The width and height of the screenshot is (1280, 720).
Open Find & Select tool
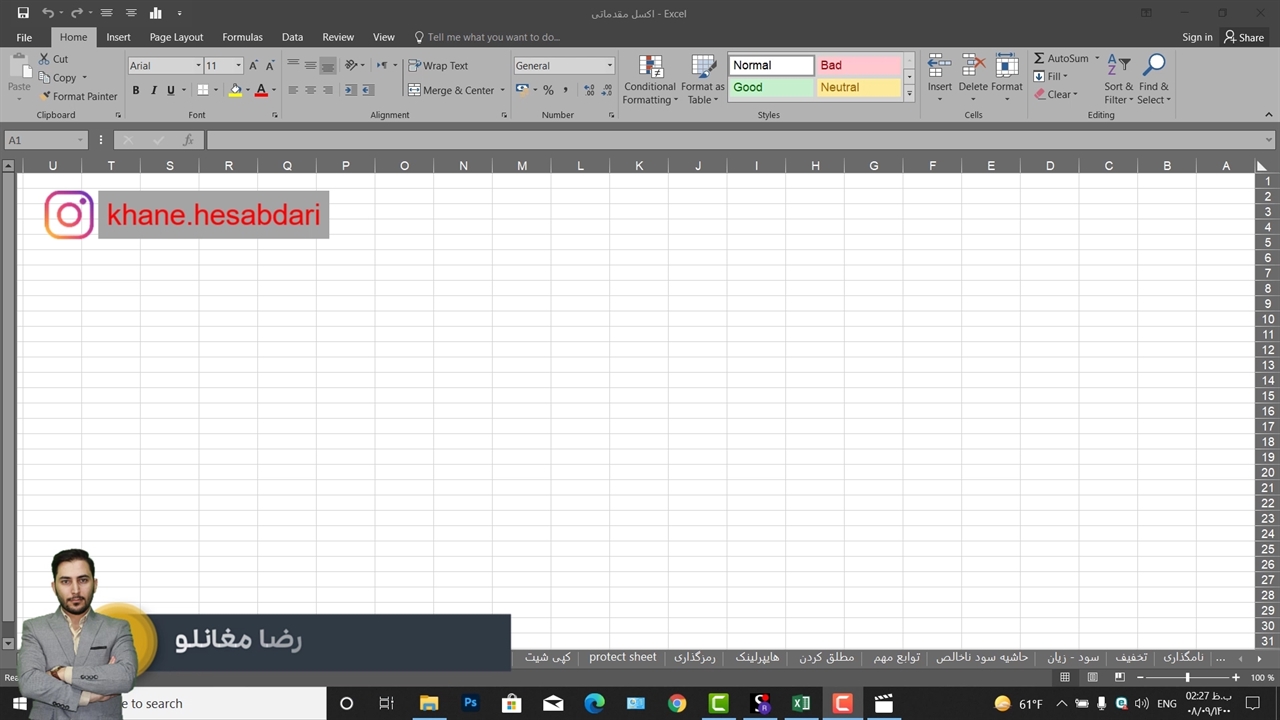[1154, 79]
